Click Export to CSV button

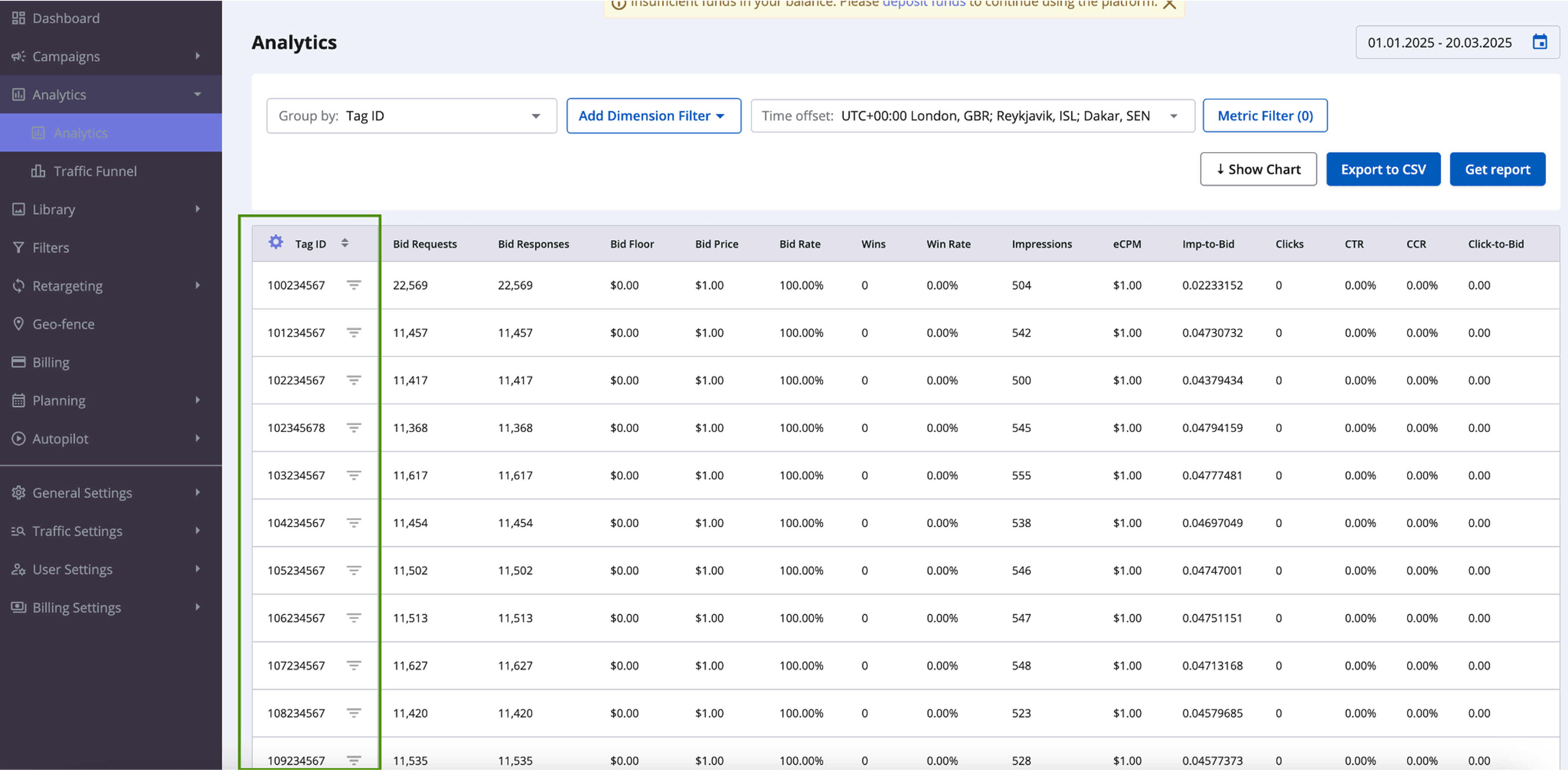1383,169
